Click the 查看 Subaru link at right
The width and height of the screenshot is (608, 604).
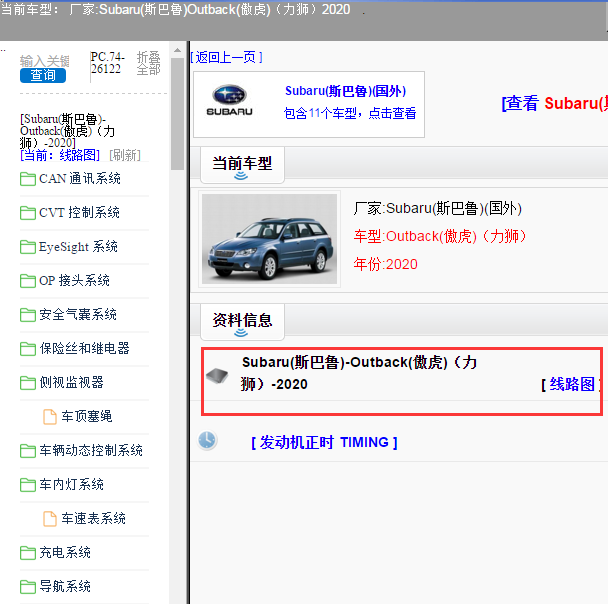(554, 104)
